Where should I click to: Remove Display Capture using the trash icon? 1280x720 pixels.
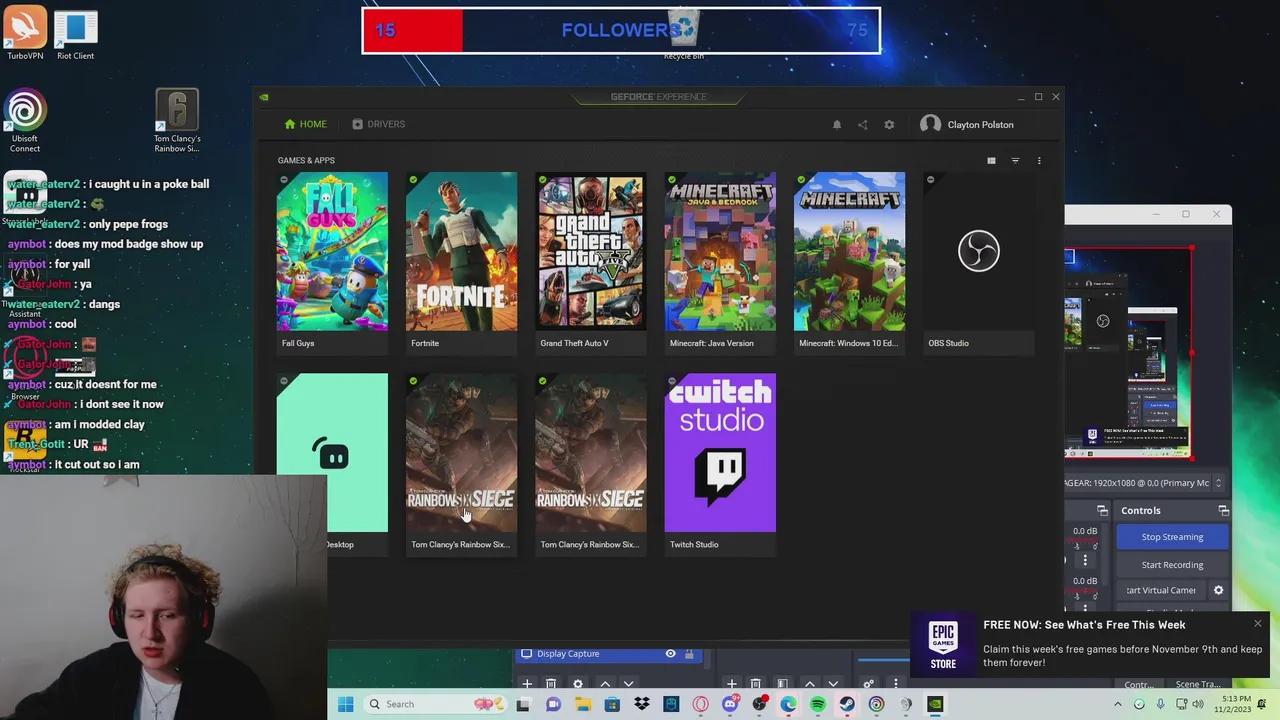pyautogui.click(x=551, y=683)
